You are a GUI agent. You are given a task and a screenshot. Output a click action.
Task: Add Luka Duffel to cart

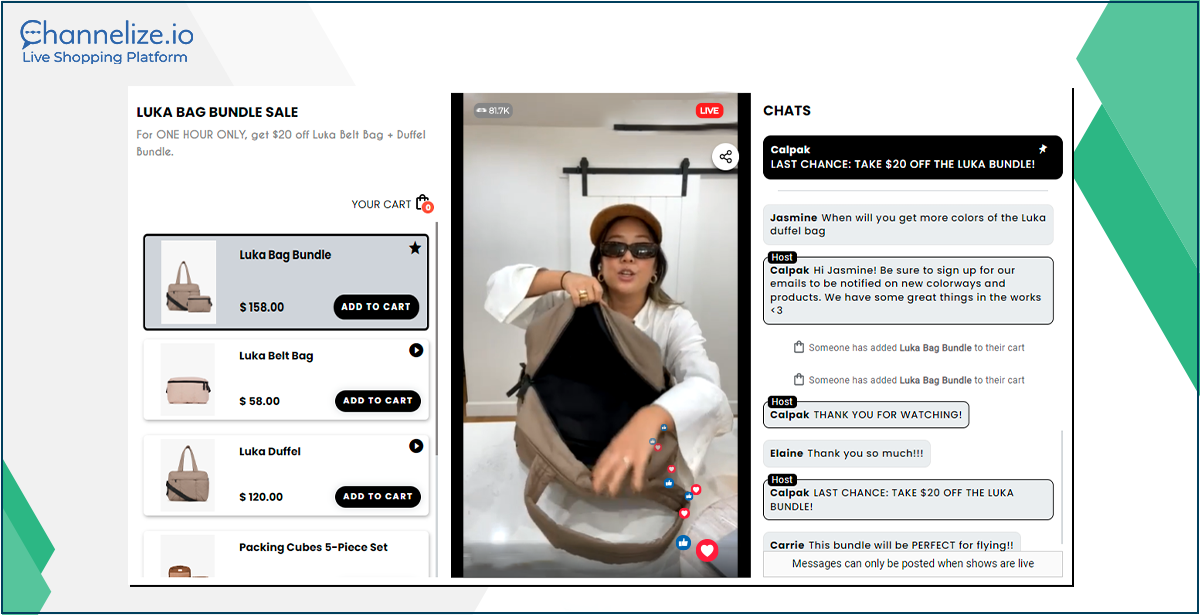[378, 497]
